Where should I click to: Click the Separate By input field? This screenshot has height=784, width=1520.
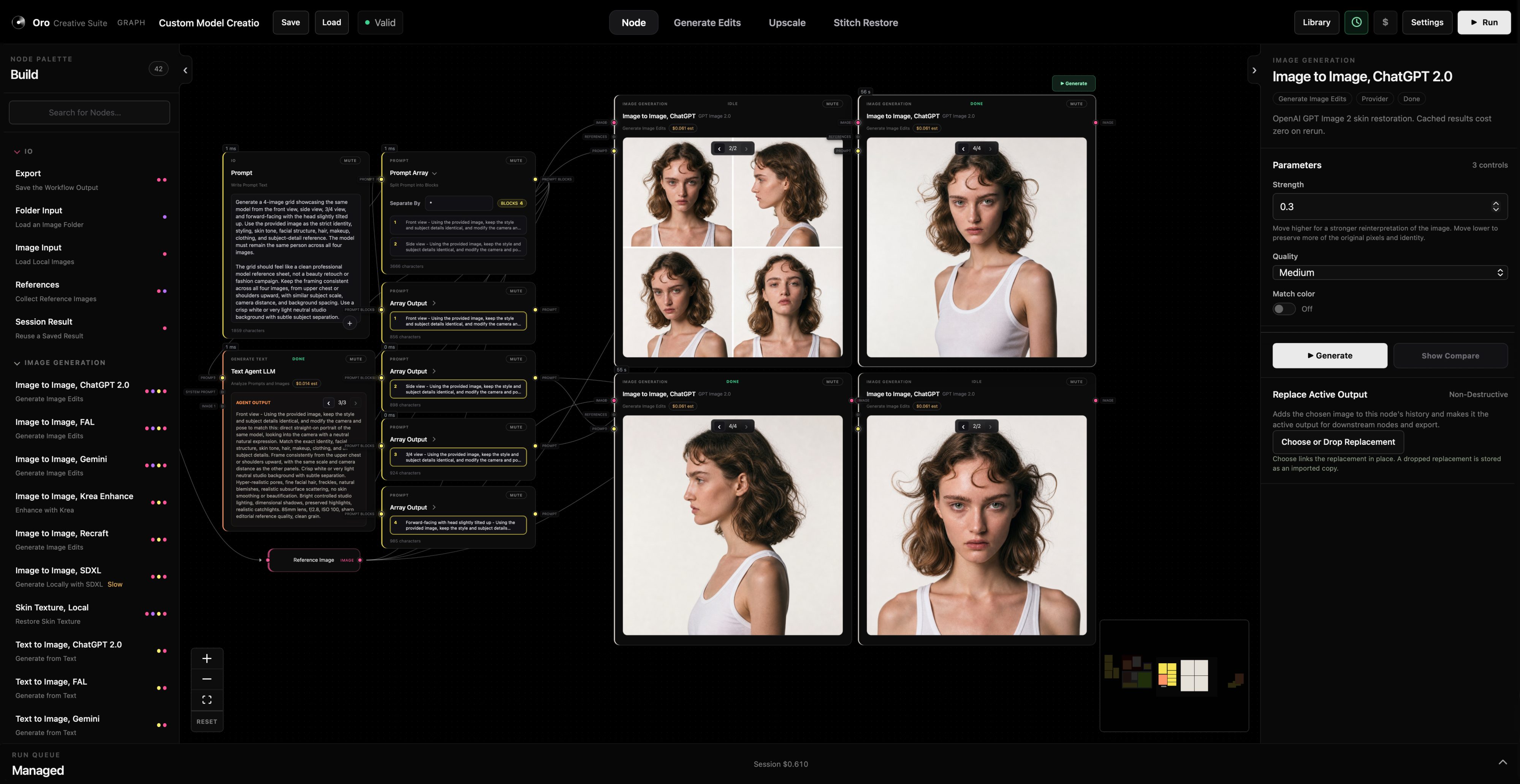(x=459, y=203)
